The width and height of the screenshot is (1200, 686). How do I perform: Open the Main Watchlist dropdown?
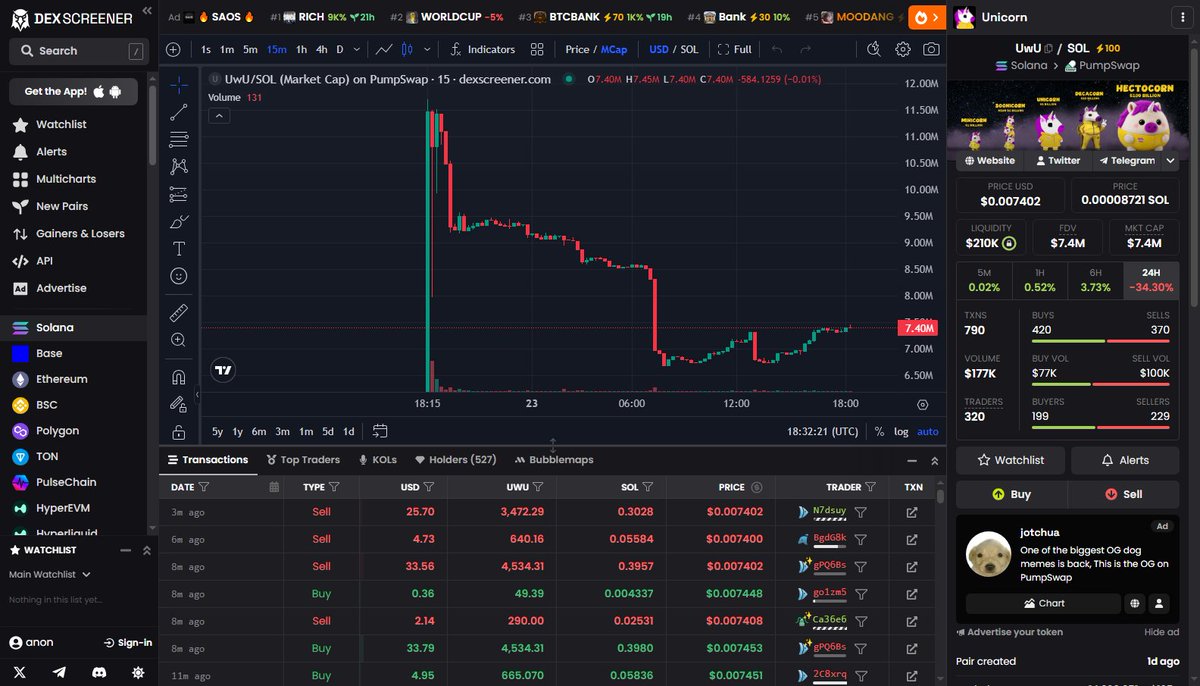coord(50,574)
